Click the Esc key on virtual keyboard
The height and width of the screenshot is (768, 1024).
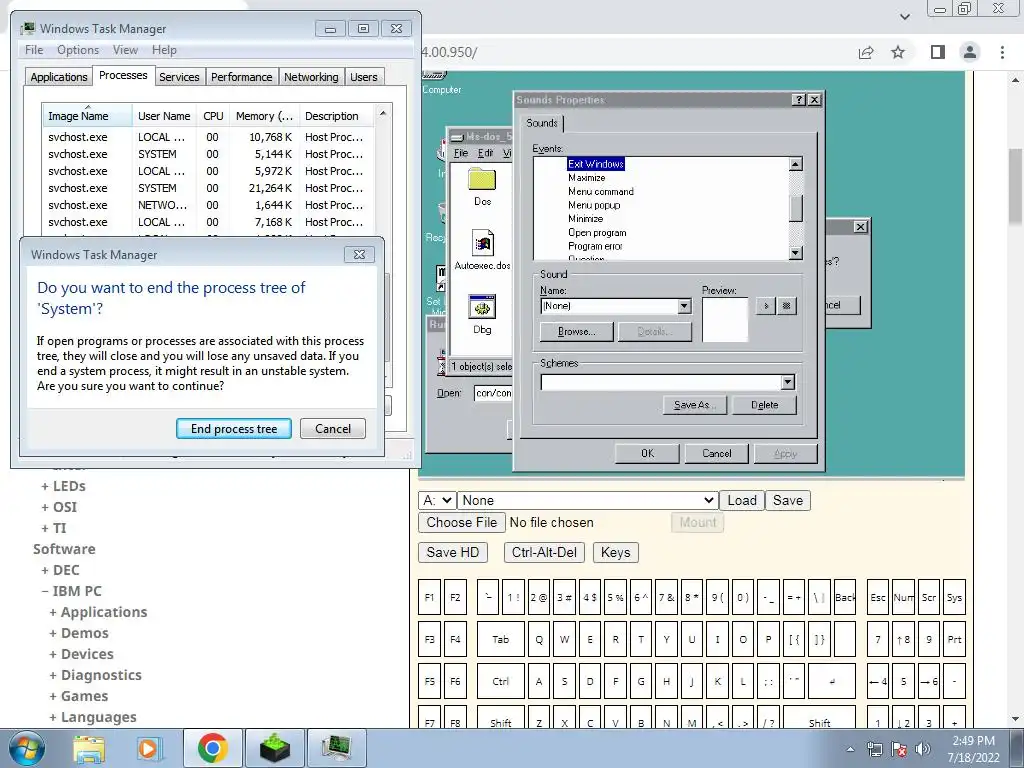click(x=878, y=597)
